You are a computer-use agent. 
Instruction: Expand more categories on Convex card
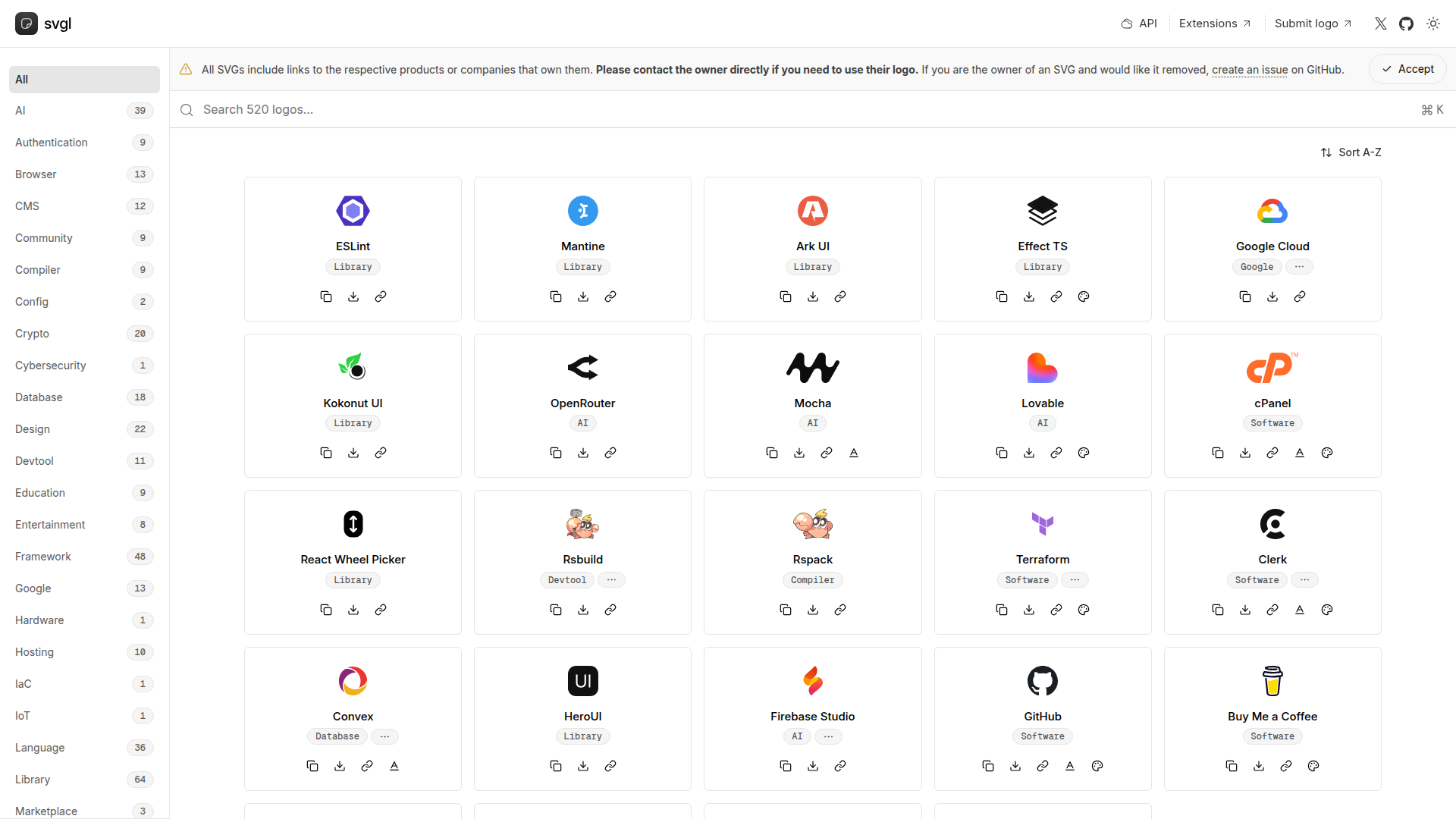click(x=385, y=736)
